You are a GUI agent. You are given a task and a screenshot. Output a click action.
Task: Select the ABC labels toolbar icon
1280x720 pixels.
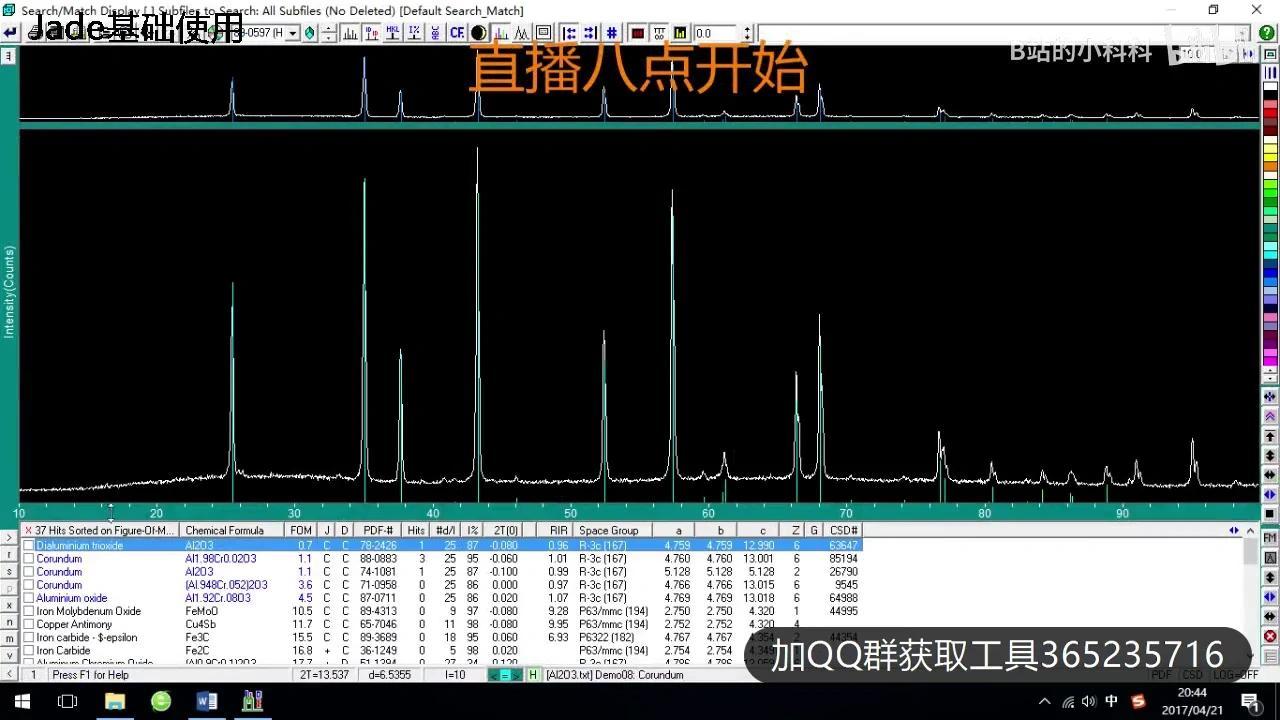click(x=435, y=32)
